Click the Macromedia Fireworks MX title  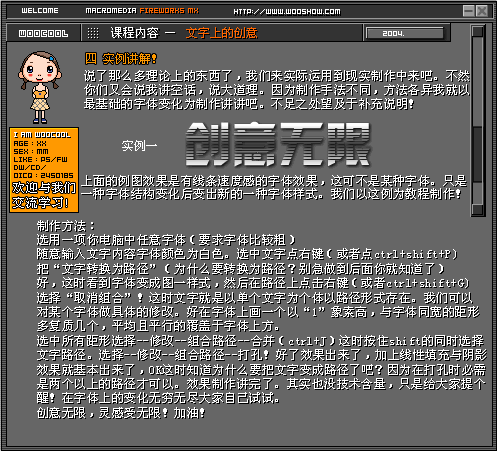click(x=142, y=11)
